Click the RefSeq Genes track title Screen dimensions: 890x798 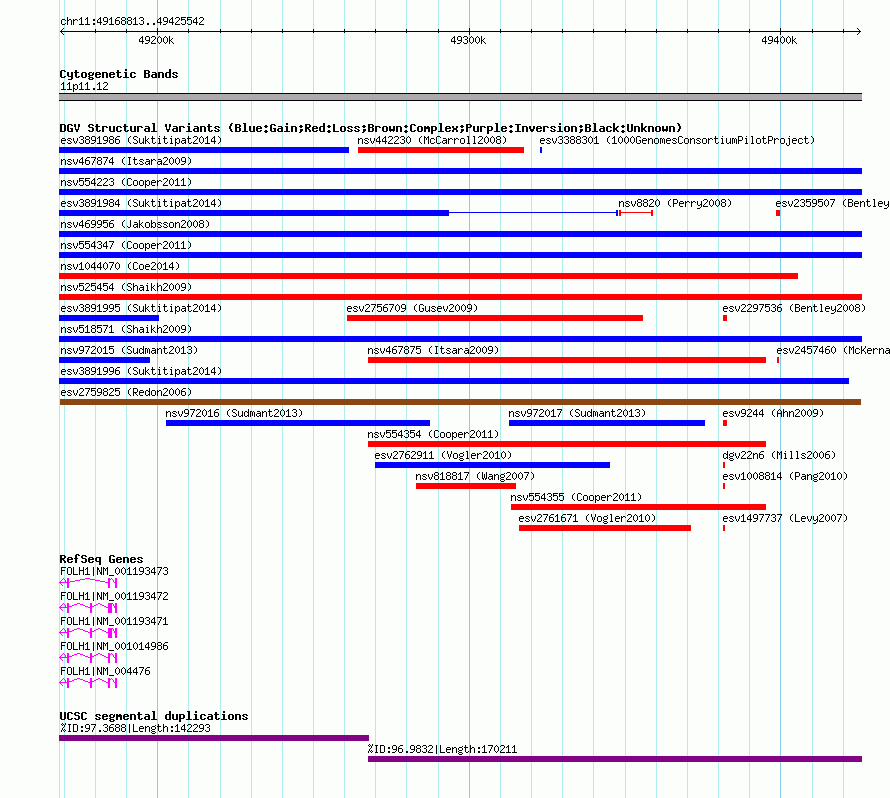point(101,559)
